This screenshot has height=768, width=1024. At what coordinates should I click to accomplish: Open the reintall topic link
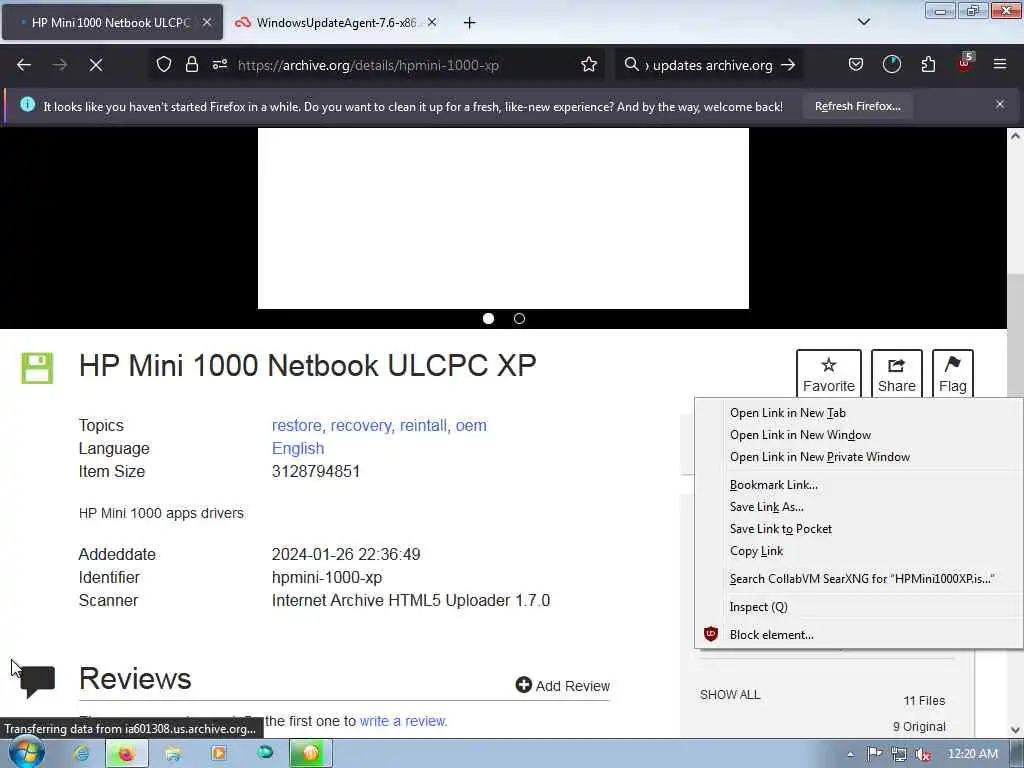click(424, 426)
